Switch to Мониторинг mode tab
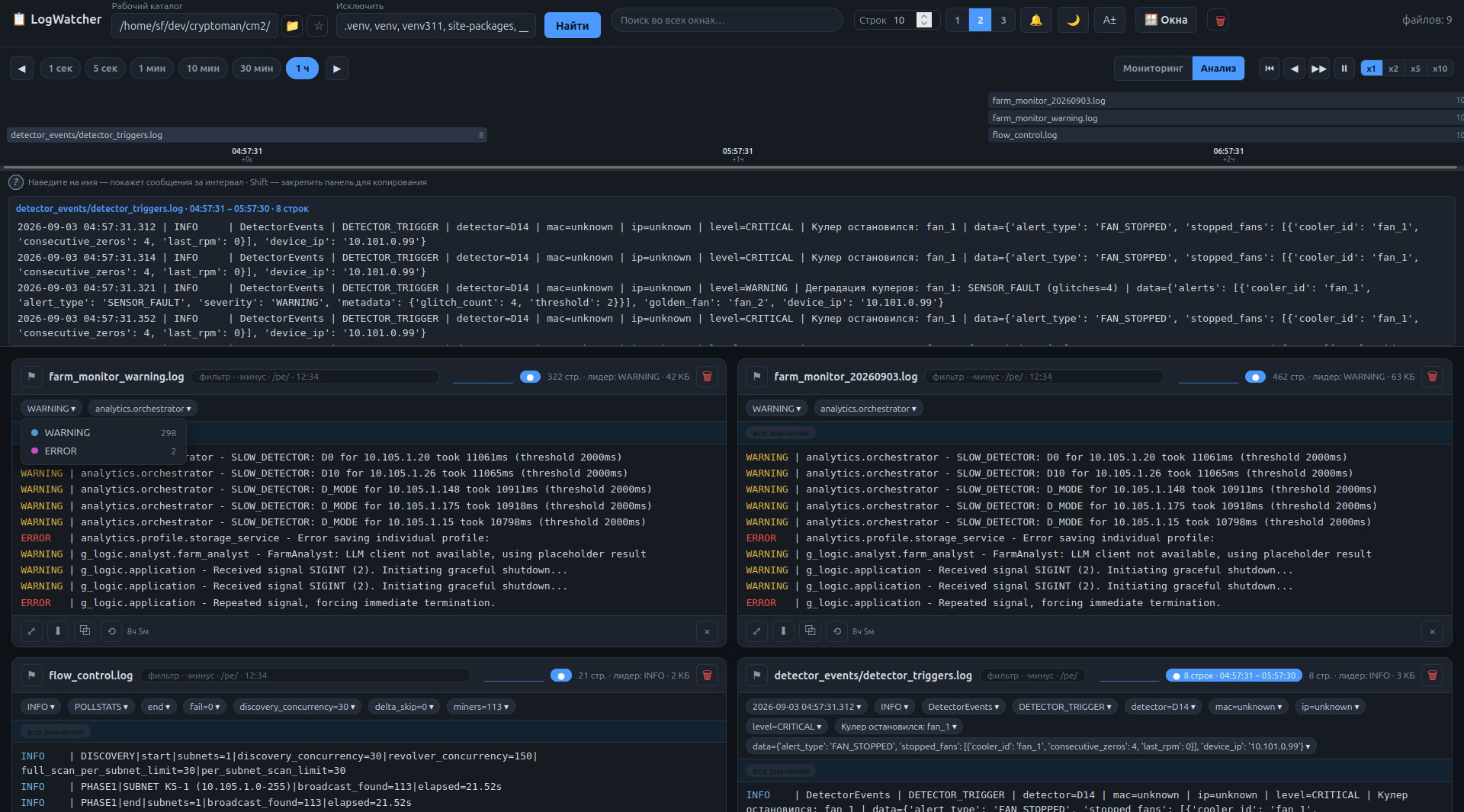The height and width of the screenshot is (812, 1464). point(1153,69)
